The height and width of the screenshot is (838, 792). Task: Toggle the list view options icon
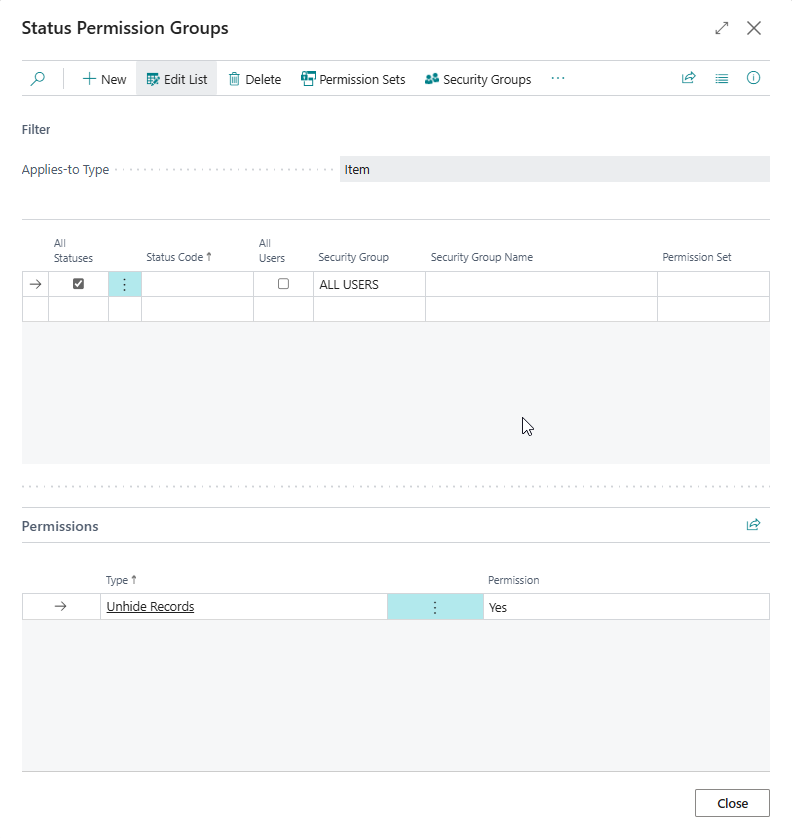[x=721, y=79]
